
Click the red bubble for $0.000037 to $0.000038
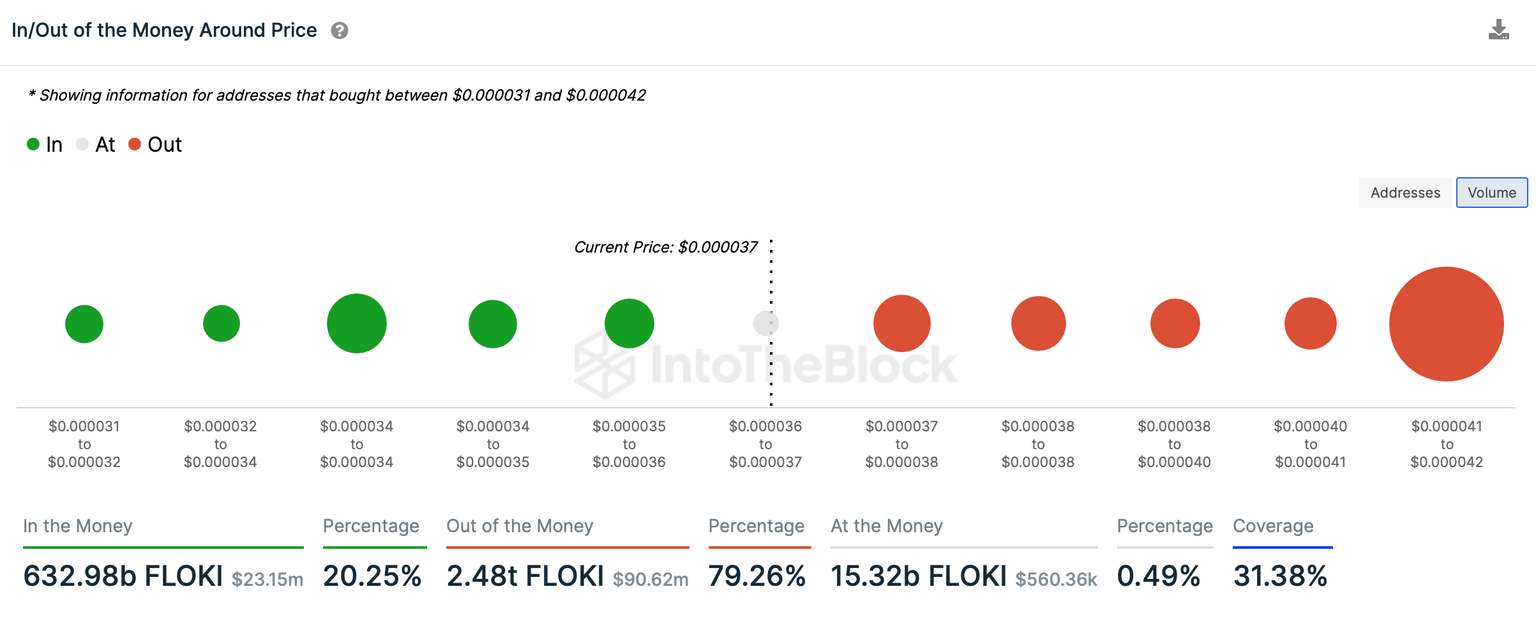(x=902, y=324)
